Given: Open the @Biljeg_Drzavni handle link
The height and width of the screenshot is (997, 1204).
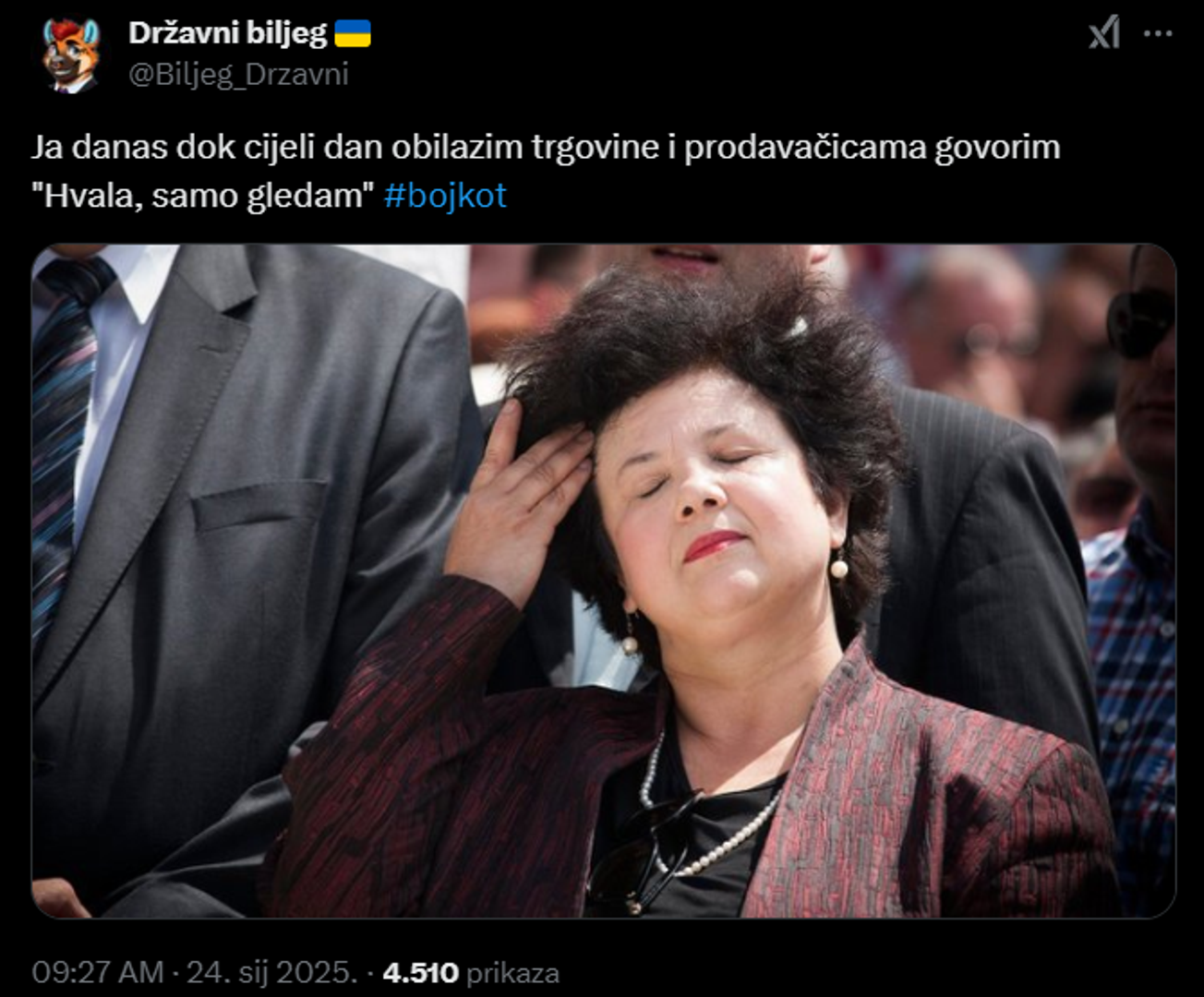Looking at the screenshot, I should [238, 74].
